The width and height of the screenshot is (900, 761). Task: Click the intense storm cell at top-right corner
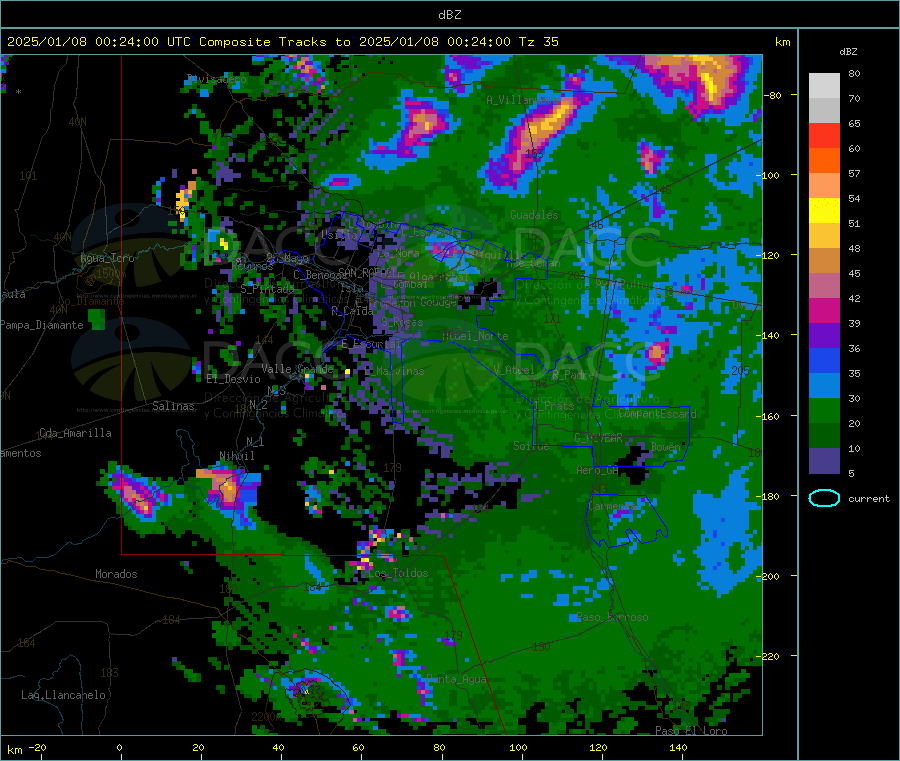coord(704,81)
